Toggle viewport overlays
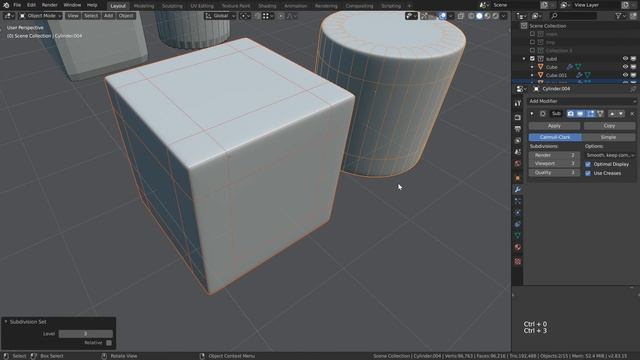 pos(442,16)
